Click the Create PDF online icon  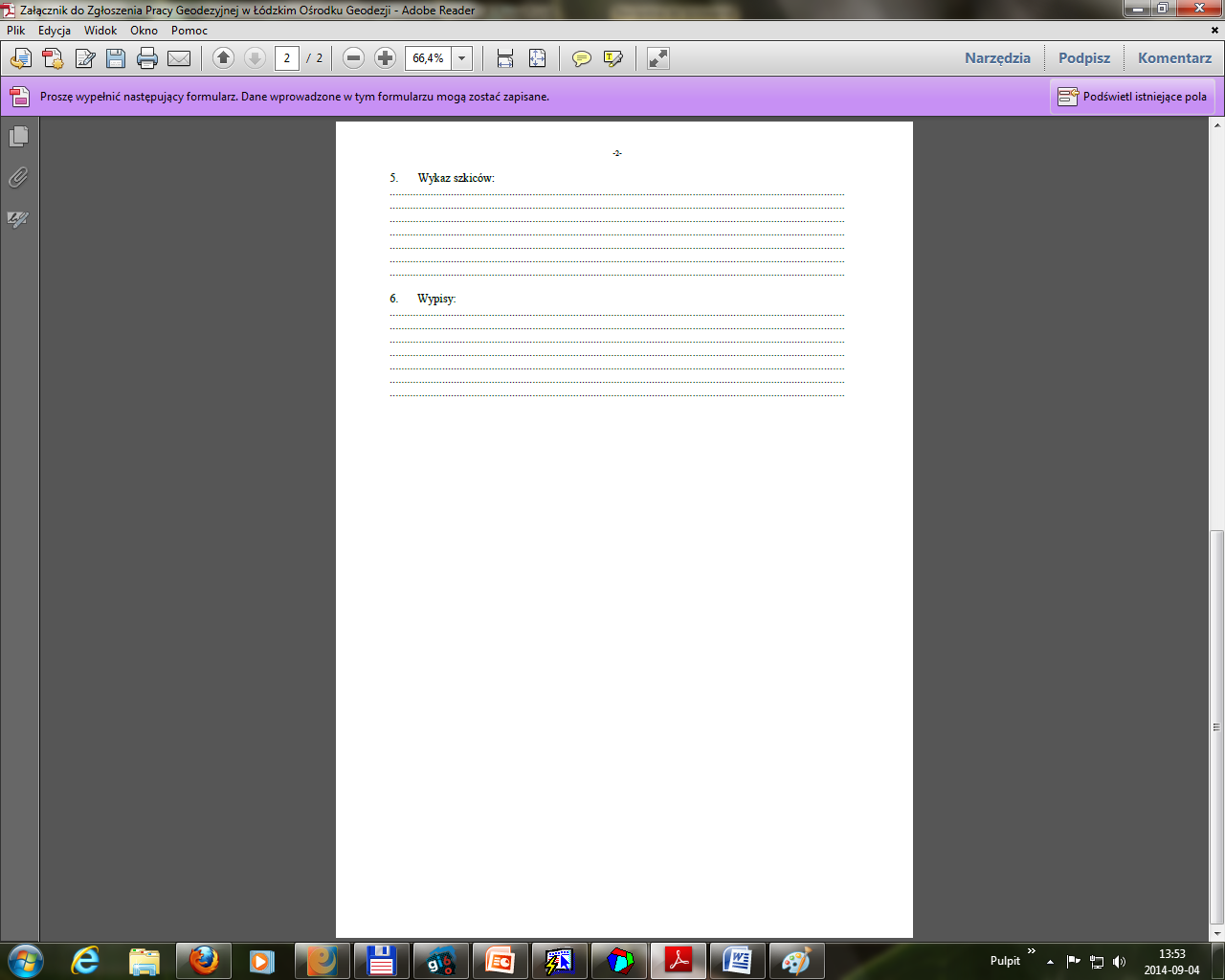click(53, 58)
